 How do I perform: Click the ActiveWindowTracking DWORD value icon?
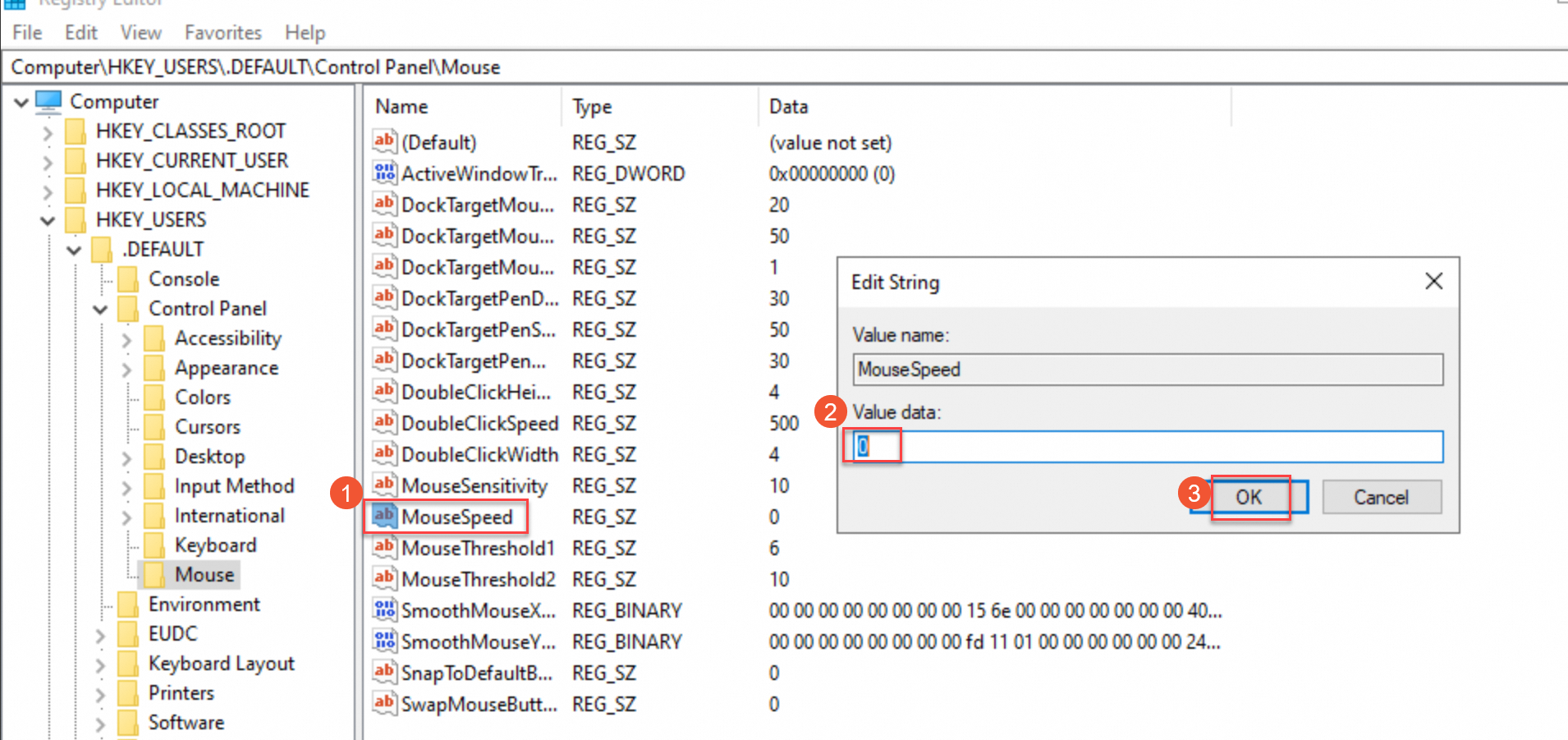[x=384, y=173]
